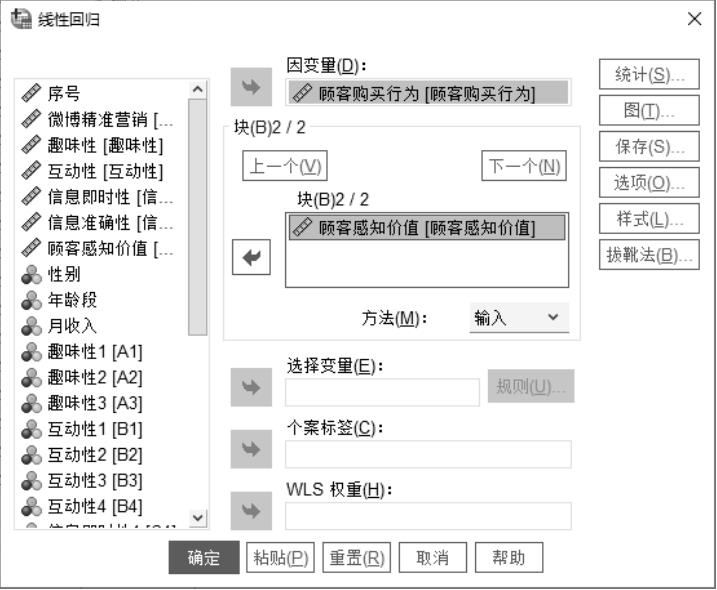Viewport: 717px width, 590px height.
Task: Open the 方法 method dropdown
Action: [519, 317]
